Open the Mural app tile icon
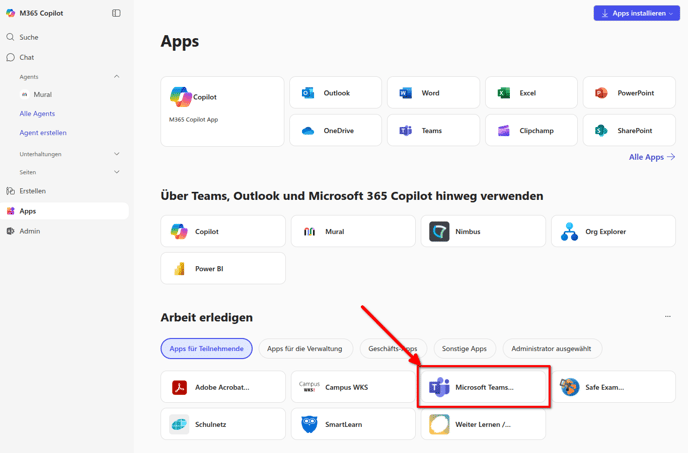This screenshot has width=688, height=453. pos(309,231)
